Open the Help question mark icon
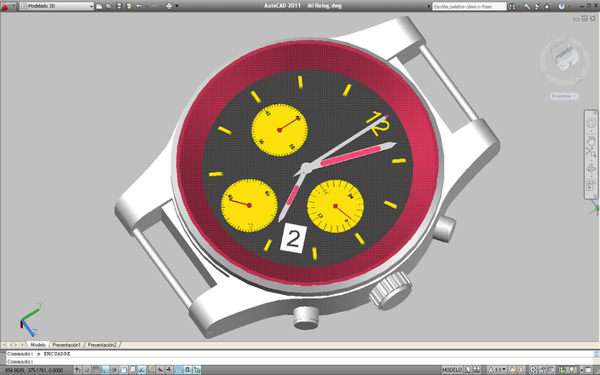The height and width of the screenshot is (375, 600). click(x=561, y=6)
